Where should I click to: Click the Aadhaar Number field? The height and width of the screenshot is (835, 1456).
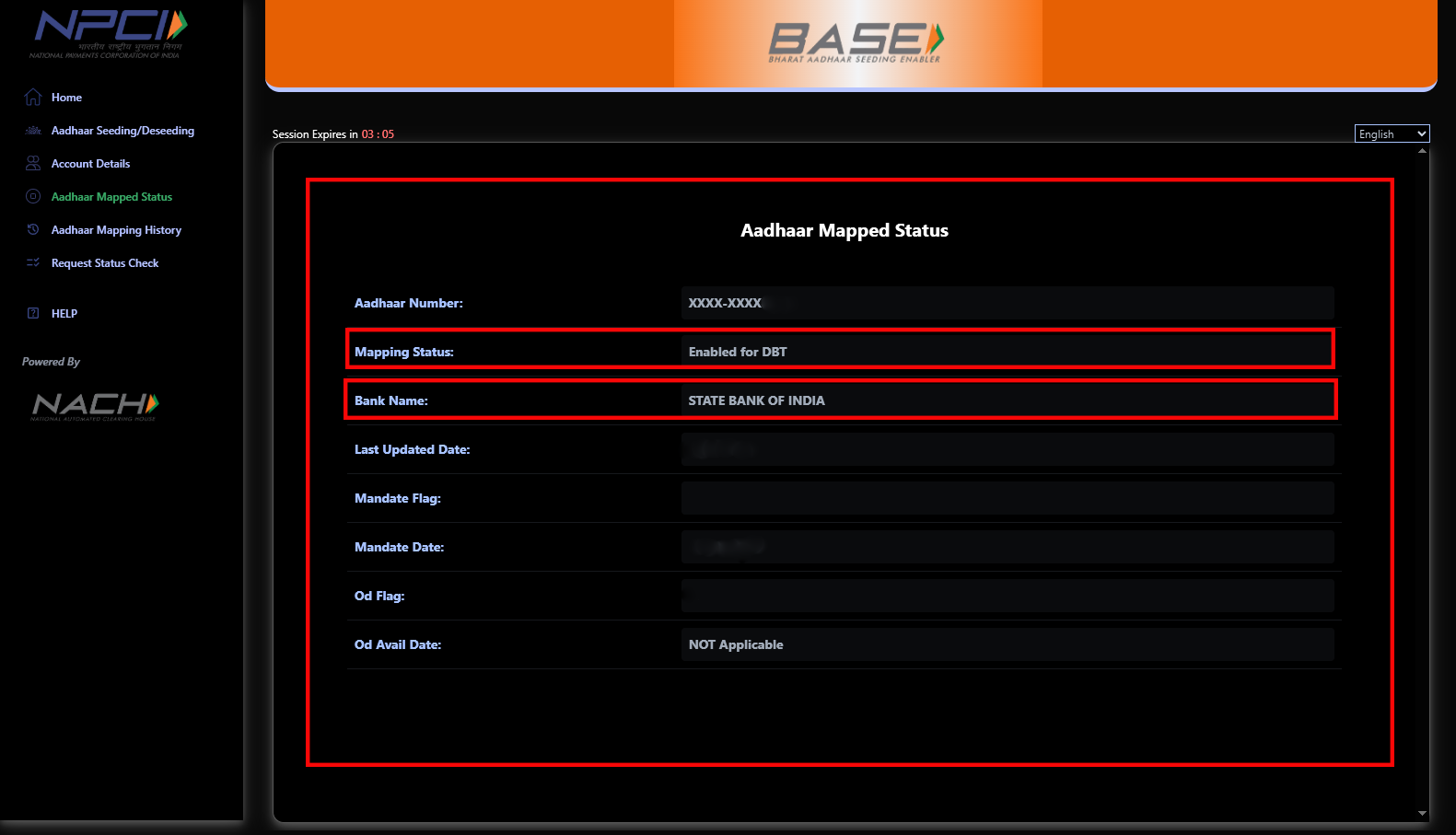click(x=1007, y=303)
